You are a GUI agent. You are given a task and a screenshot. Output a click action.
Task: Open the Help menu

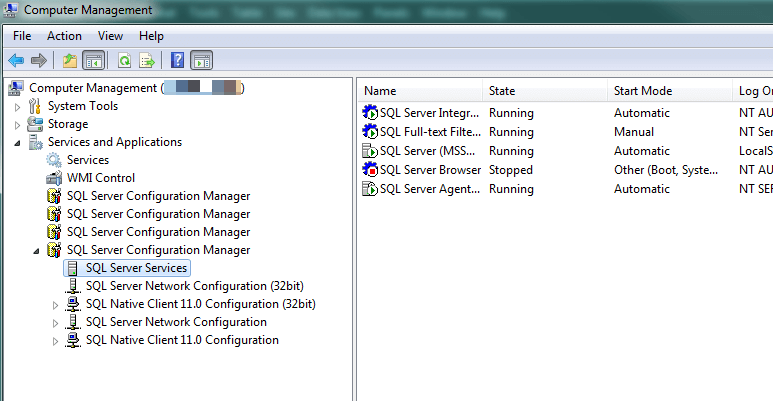click(151, 36)
